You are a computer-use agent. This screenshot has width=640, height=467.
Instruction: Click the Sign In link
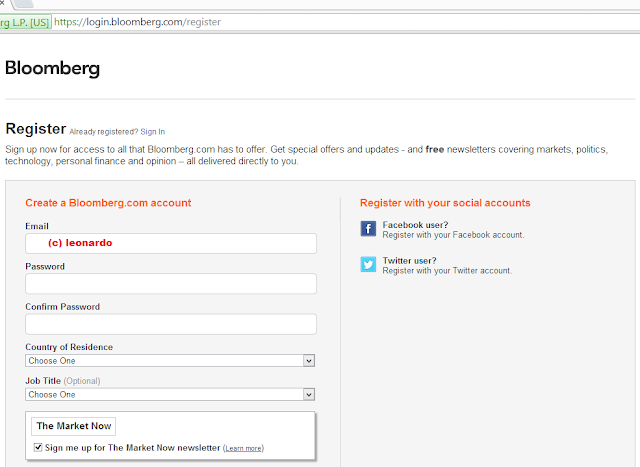pos(153,132)
